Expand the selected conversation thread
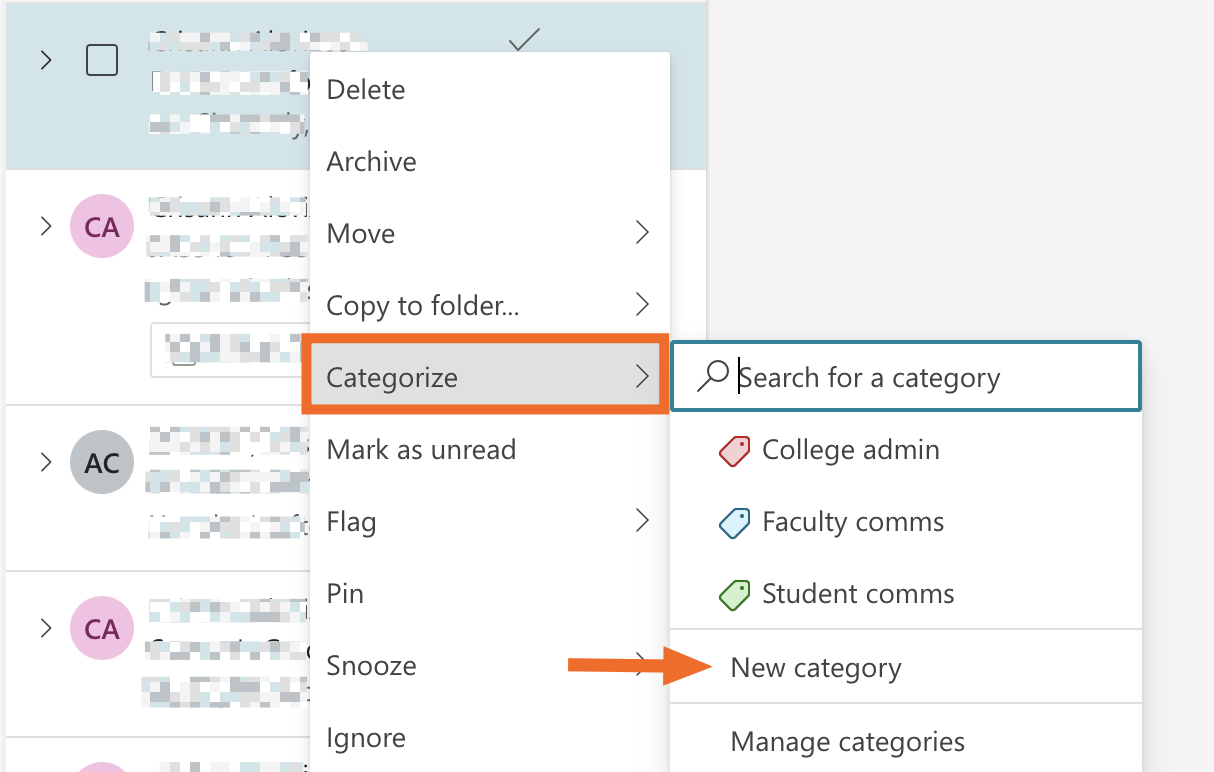This screenshot has width=1214, height=772. (45, 60)
